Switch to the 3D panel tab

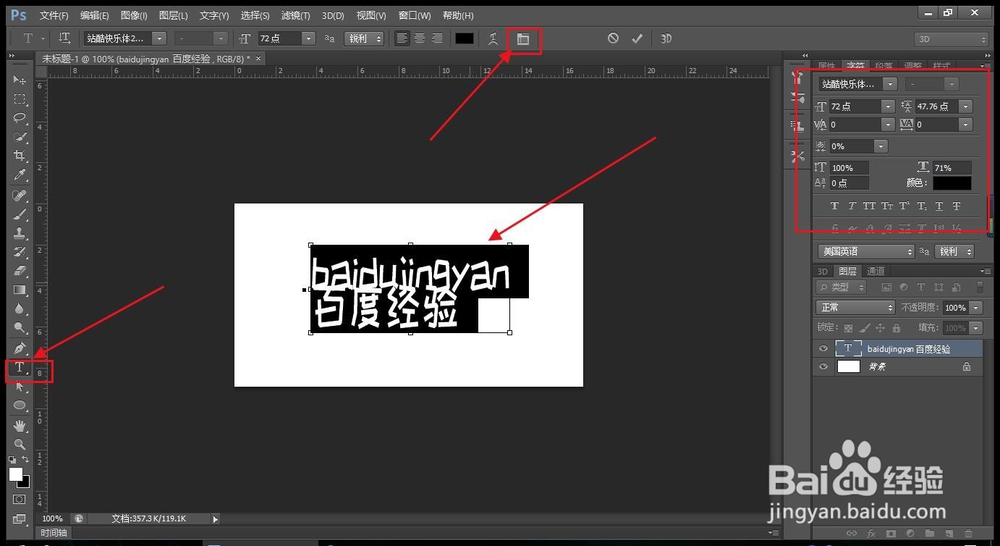pyautogui.click(x=823, y=271)
